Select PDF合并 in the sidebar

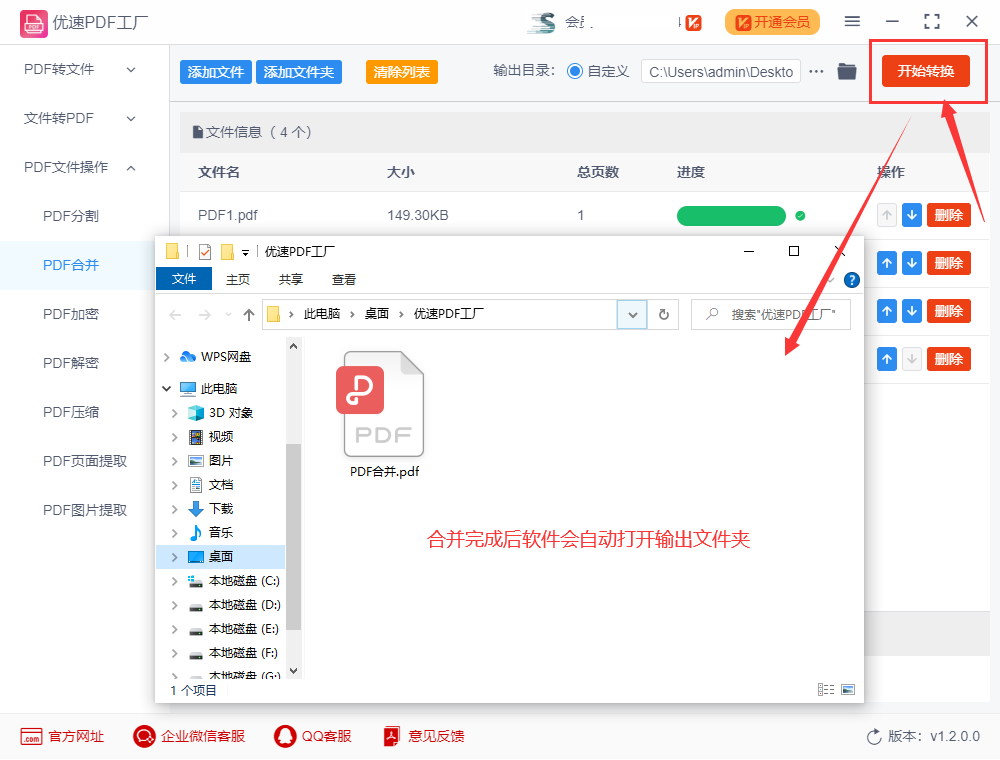click(x=69, y=264)
